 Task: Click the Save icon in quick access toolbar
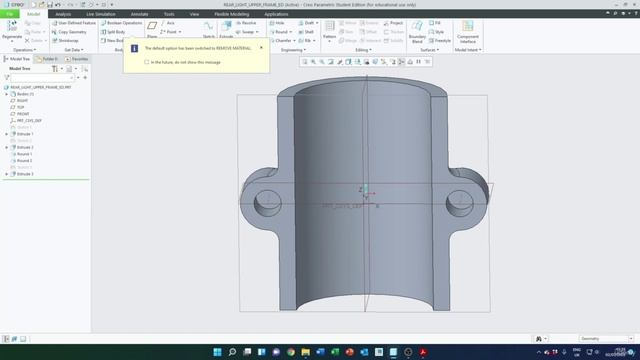(49, 4)
